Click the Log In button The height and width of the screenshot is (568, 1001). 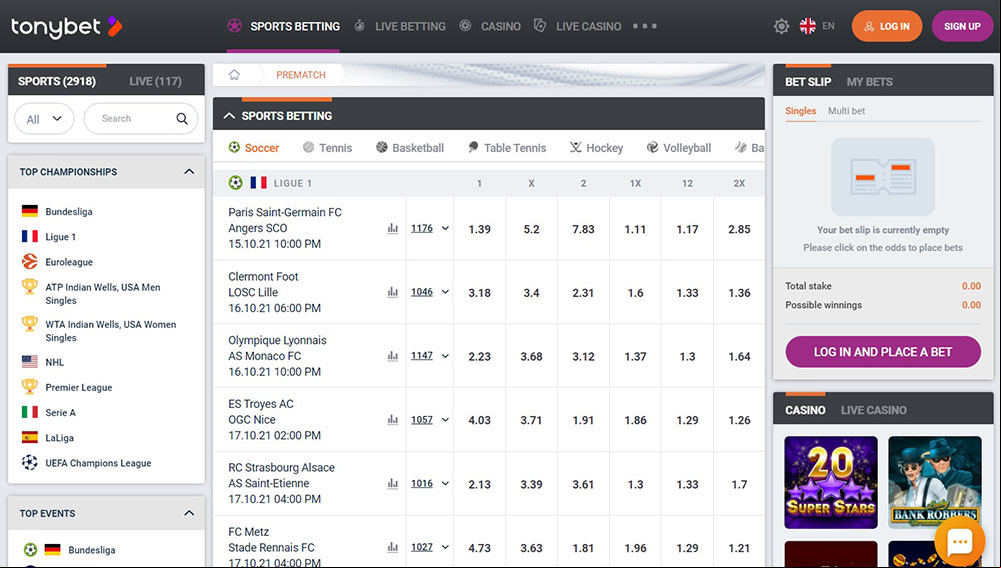pyautogui.click(x=887, y=26)
